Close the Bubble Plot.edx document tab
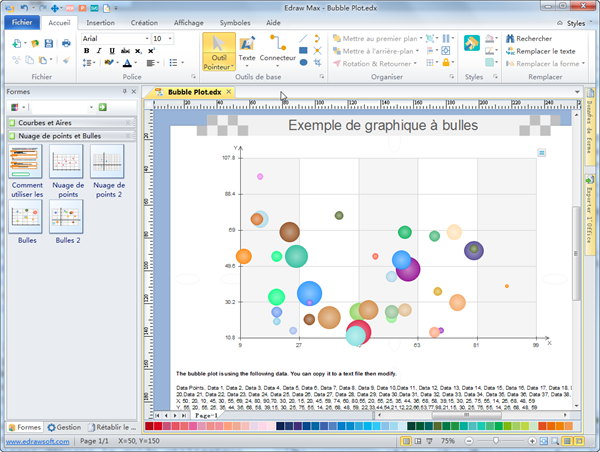The image size is (600, 452). pyautogui.click(x=228, y=92)
